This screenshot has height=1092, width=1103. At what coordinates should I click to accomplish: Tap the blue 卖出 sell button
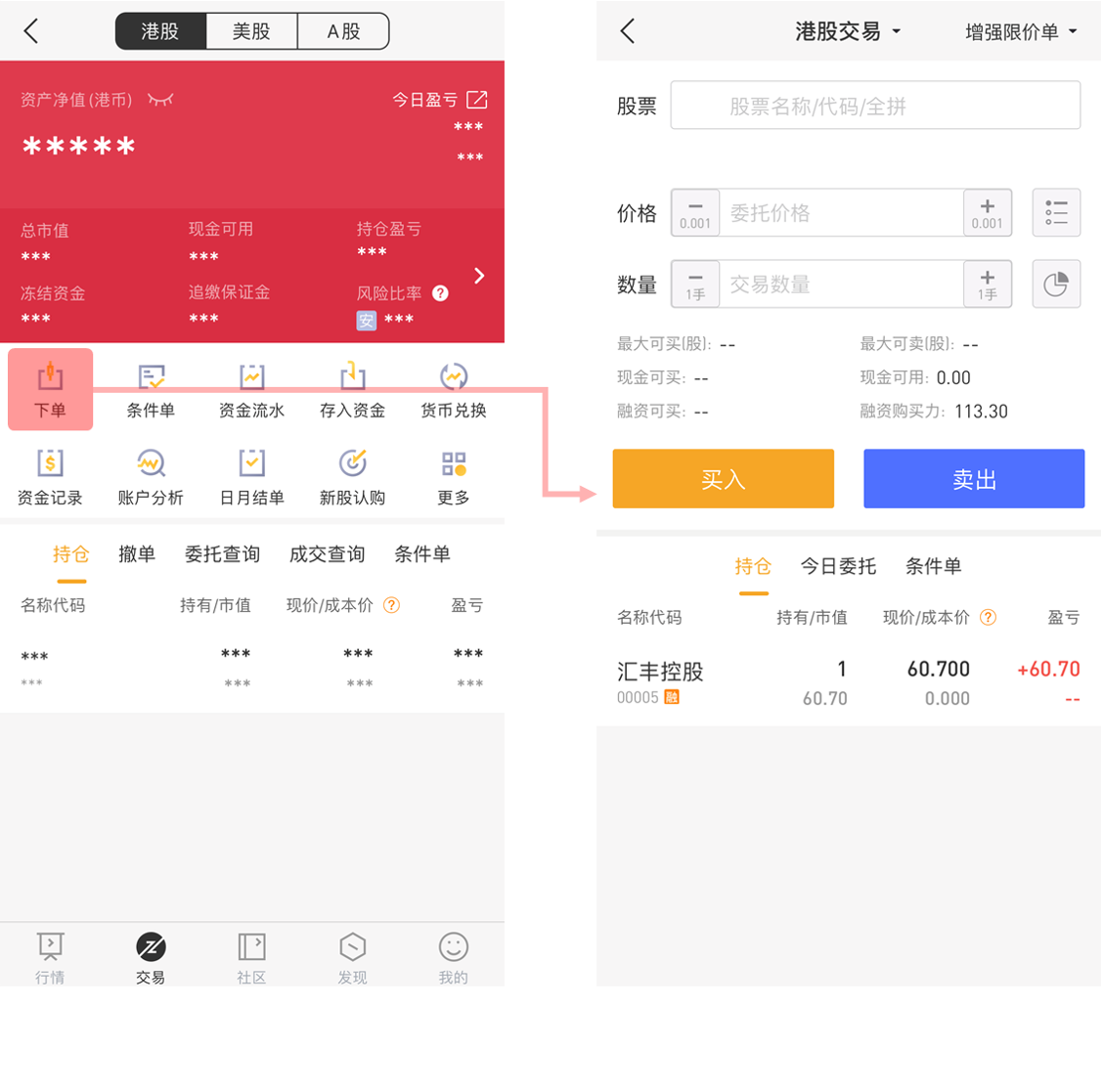pyautogui.click(x=974, y=479)
